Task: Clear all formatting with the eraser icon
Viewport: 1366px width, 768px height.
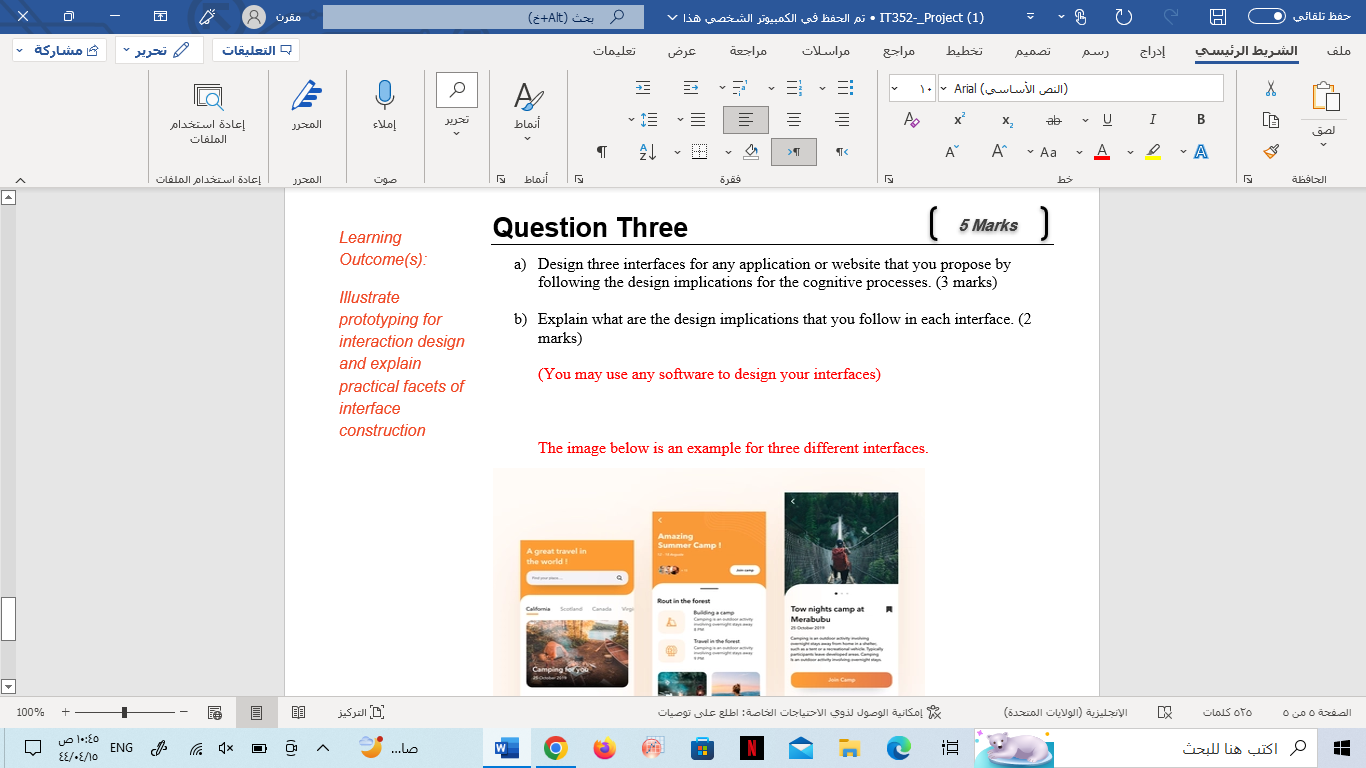Action: pos(911,120)
